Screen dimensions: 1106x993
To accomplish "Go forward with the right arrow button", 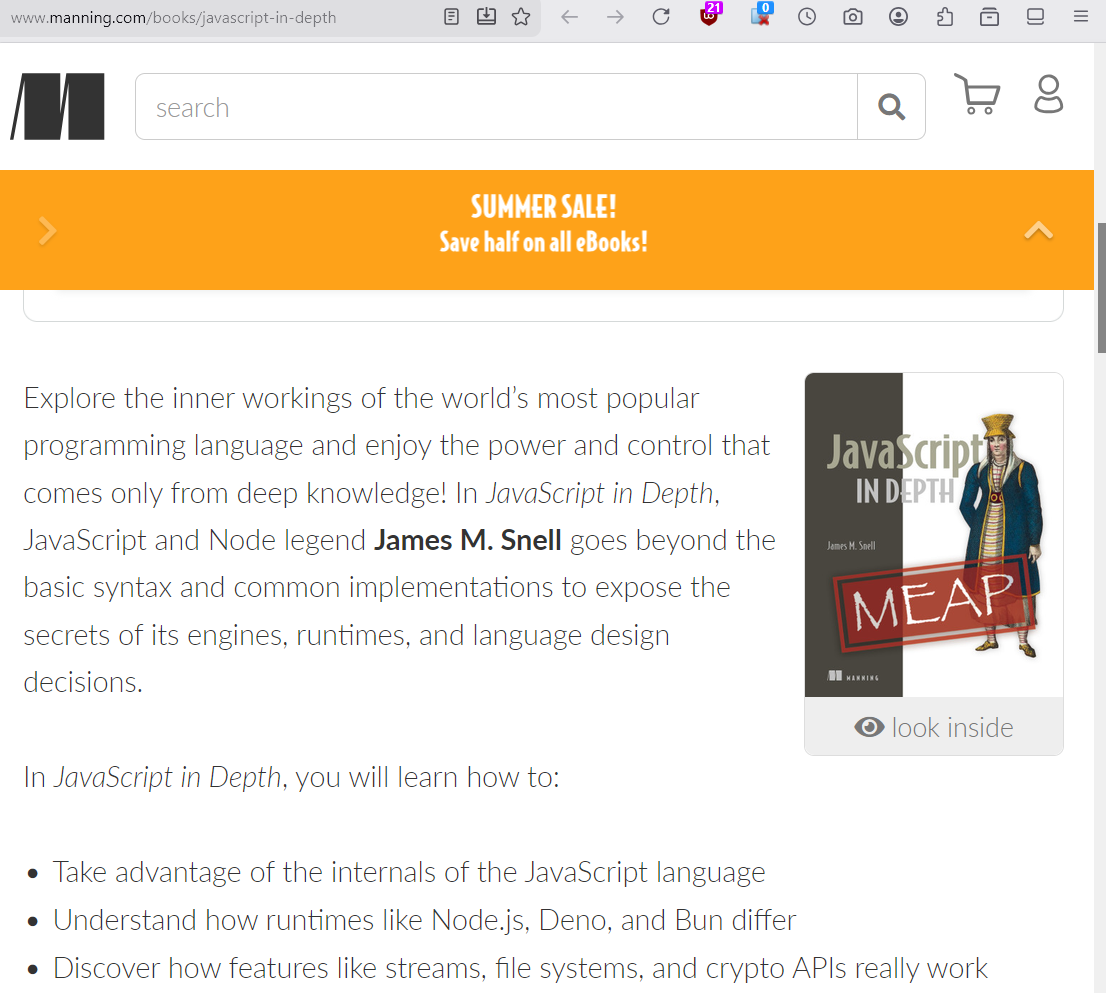I will coord(616,16).
